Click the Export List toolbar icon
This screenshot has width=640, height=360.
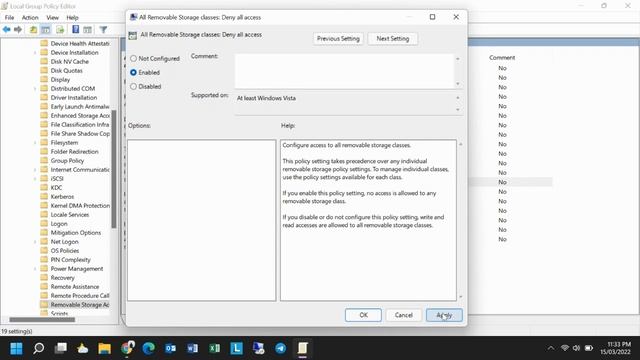click(x=60, y=29)
